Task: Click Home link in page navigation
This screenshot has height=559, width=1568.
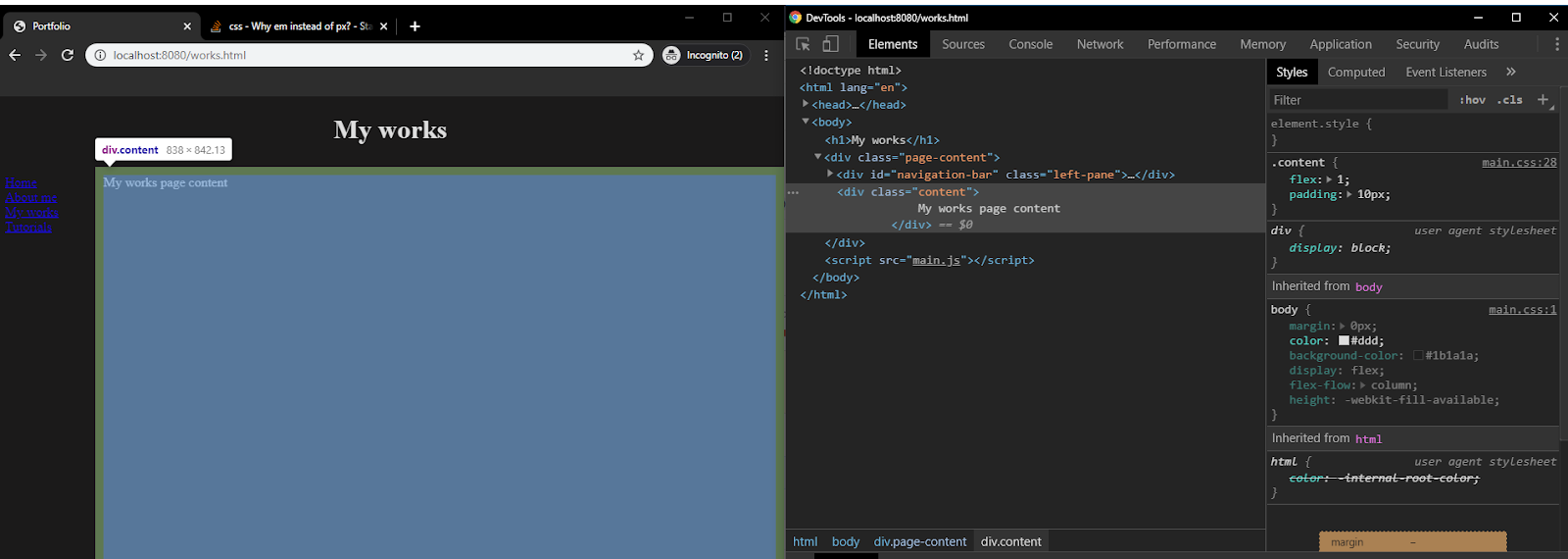Action: tap(22, 182)
